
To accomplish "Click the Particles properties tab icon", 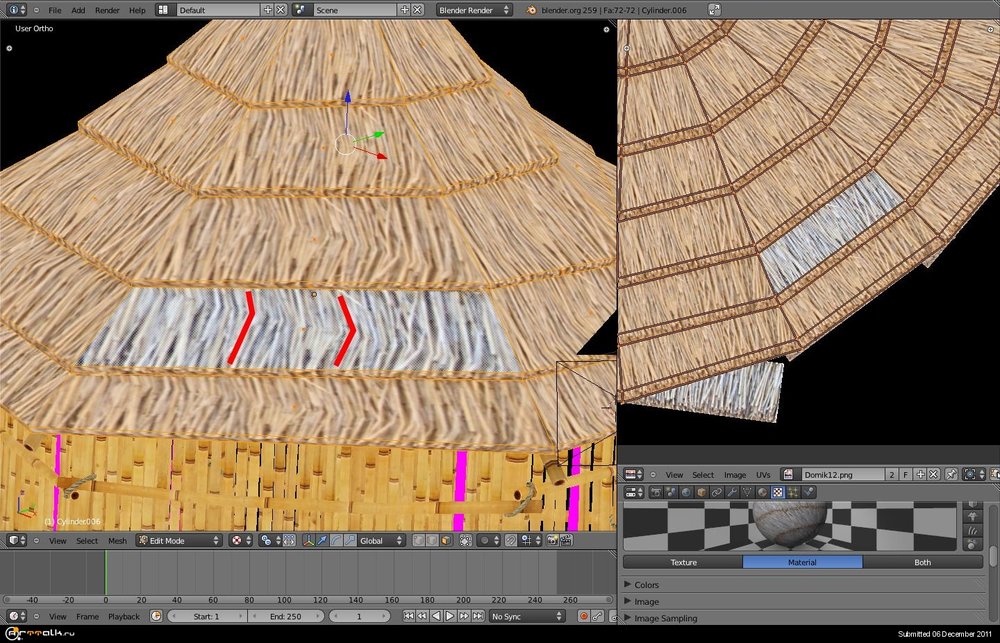I will [x=794, y=492].
